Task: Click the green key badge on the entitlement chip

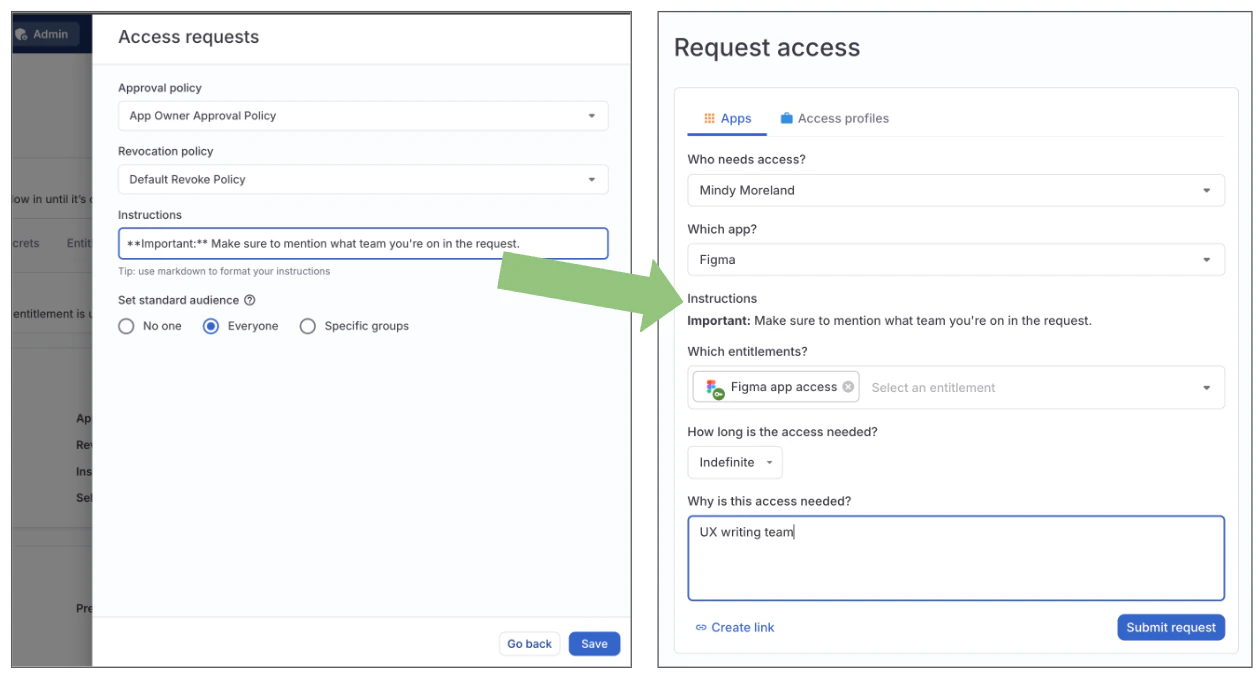Action: click(718, 394)
